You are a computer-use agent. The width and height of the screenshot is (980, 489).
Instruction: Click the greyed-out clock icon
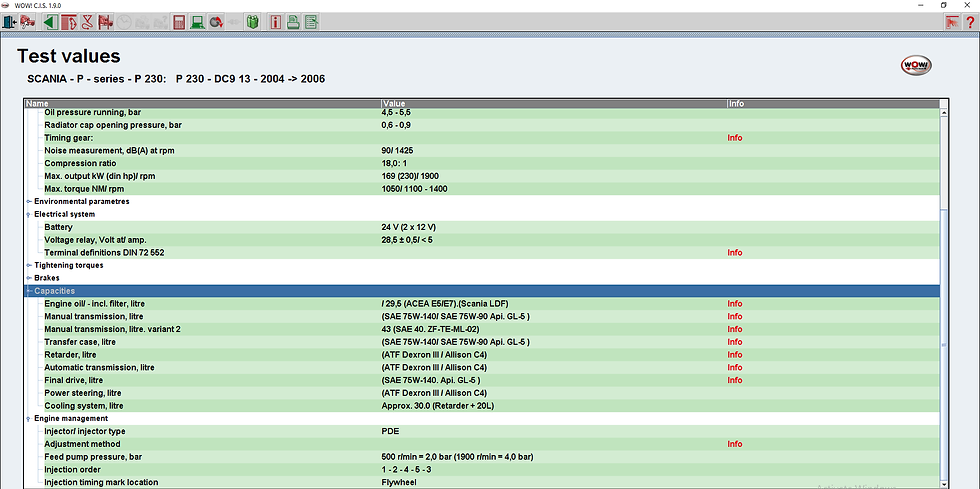(x=124, y=22)
